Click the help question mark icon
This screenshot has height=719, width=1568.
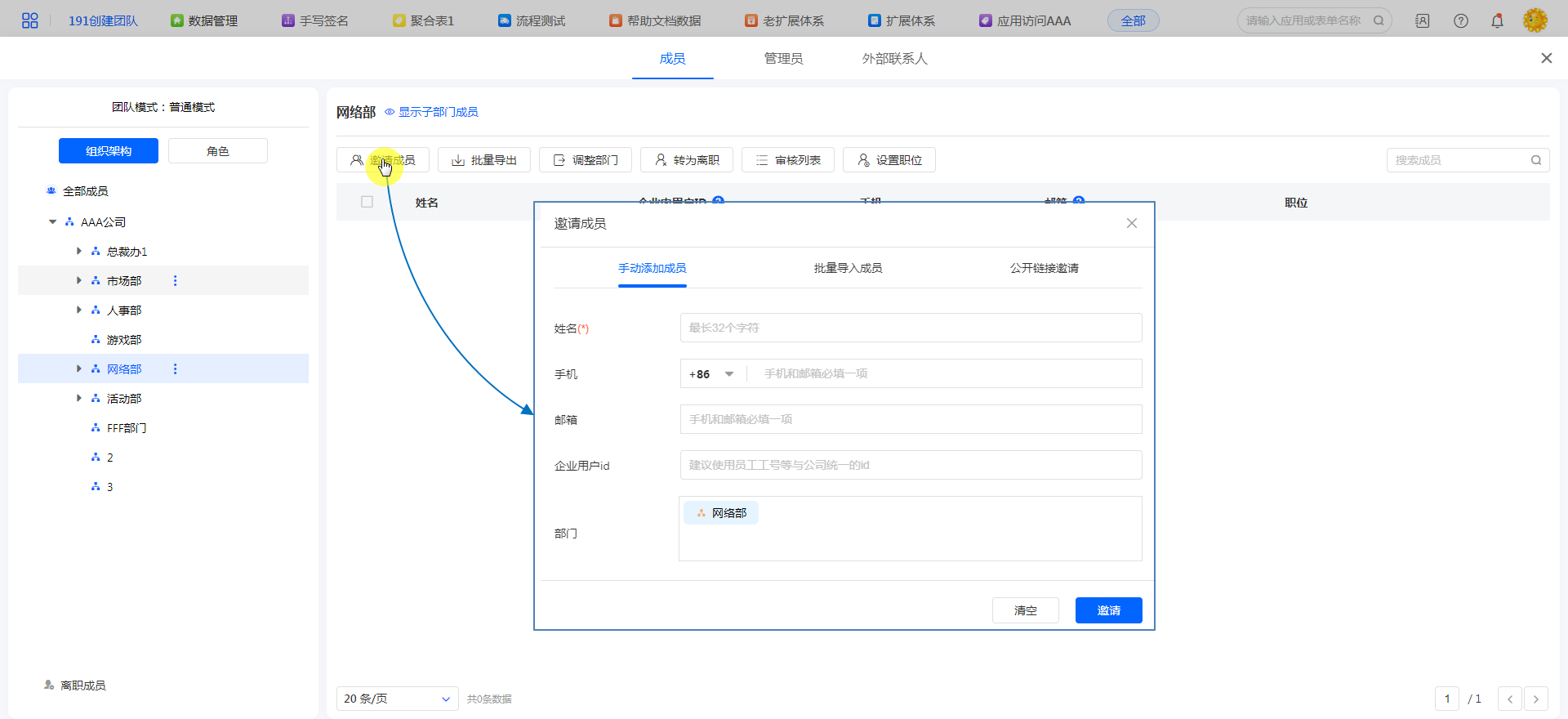pyautogui.click(x=1461, y=20)
